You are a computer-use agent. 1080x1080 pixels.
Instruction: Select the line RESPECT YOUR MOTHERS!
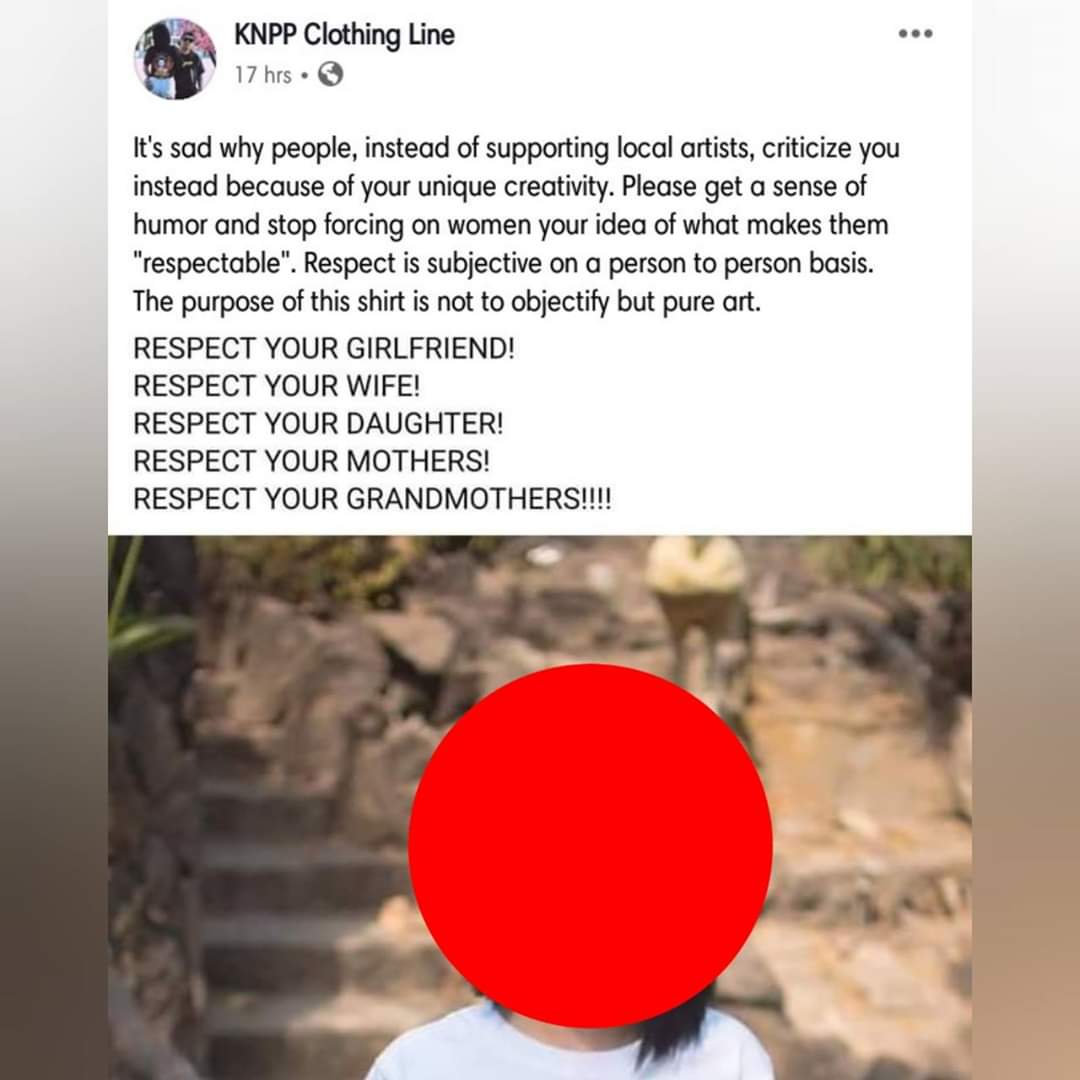pos(311,461)
